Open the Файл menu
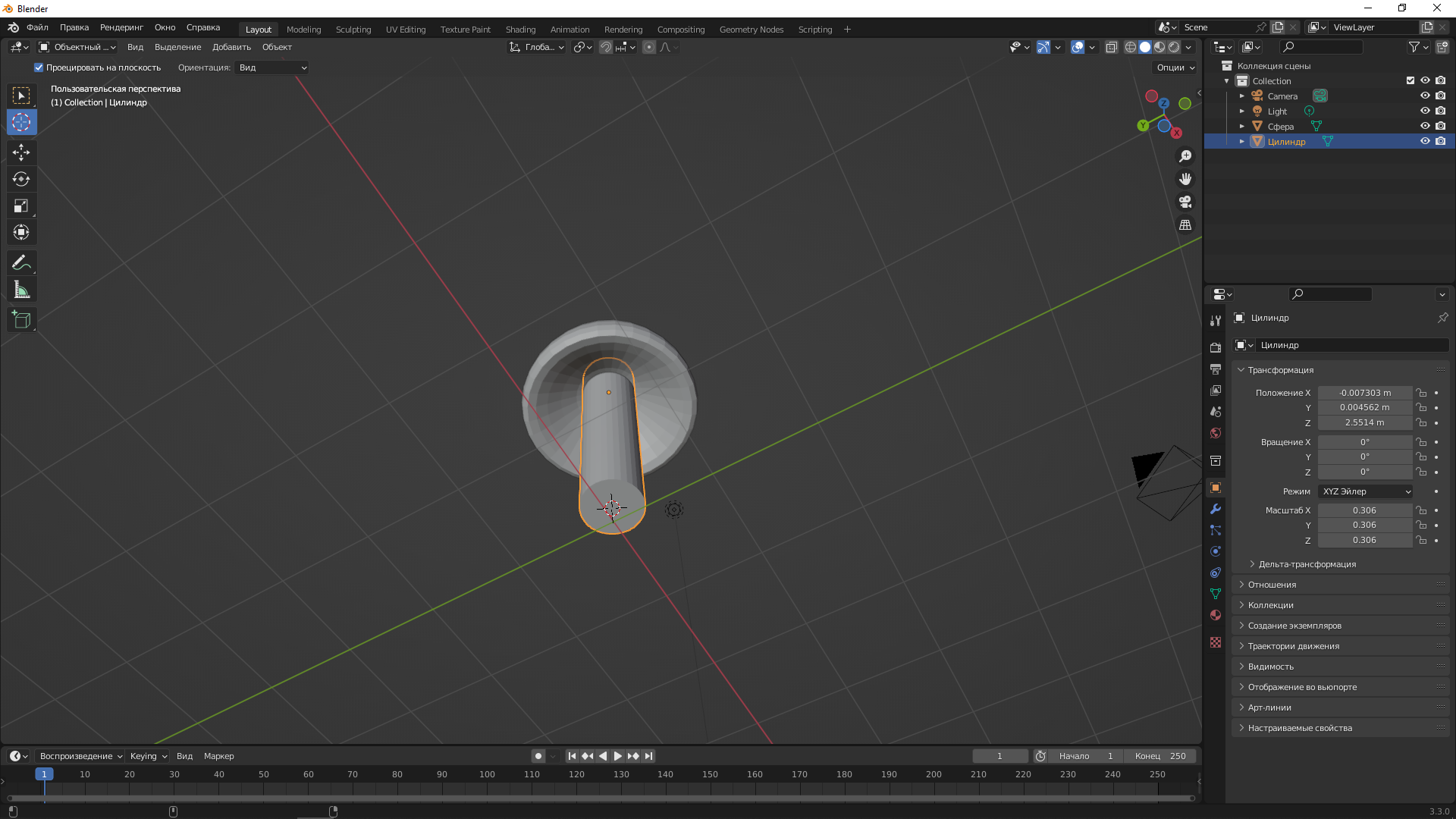Image resolution: width=1456 pixels, height=819 pixels. point(37,27)
